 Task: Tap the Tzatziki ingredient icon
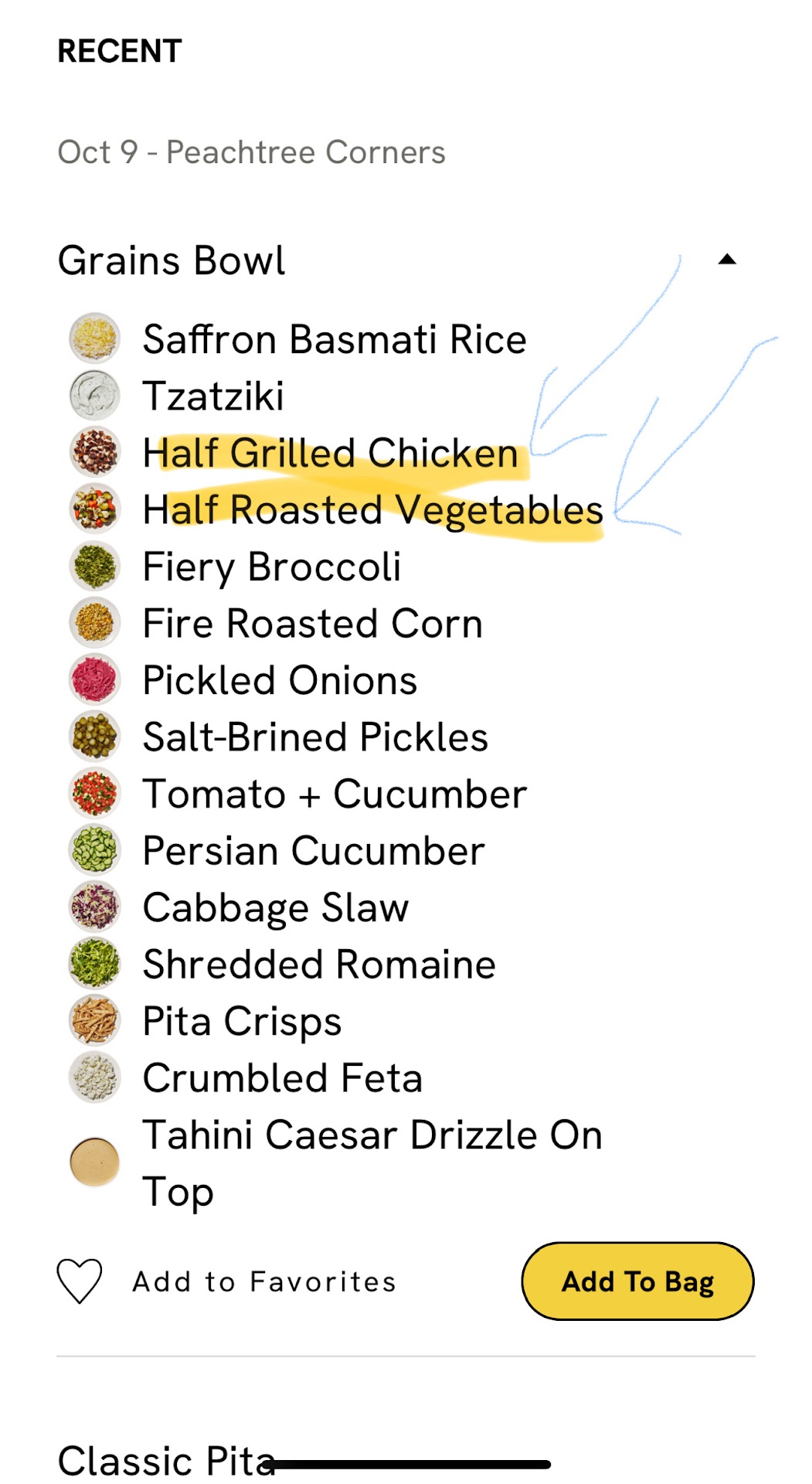[x=94, y=395]
